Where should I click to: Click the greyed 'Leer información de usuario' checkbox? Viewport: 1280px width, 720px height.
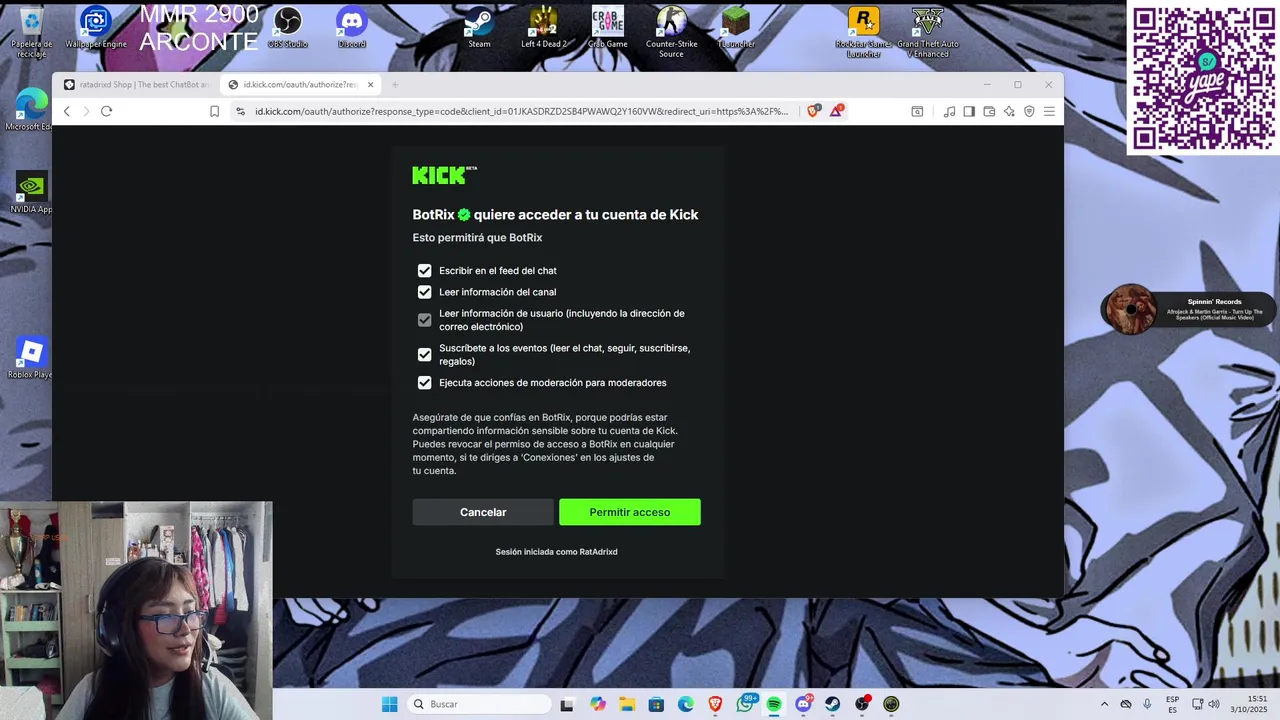click(x=425, y=320)
